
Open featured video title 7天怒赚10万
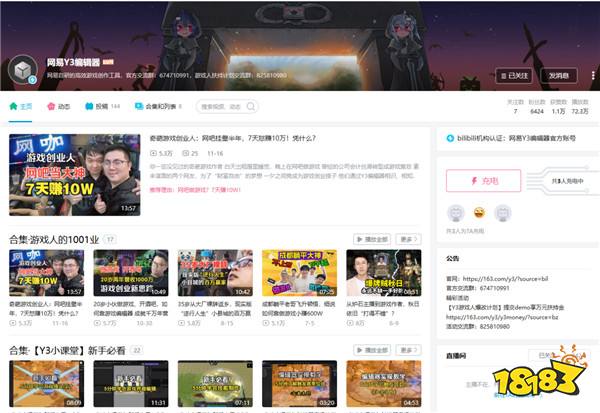232,138
